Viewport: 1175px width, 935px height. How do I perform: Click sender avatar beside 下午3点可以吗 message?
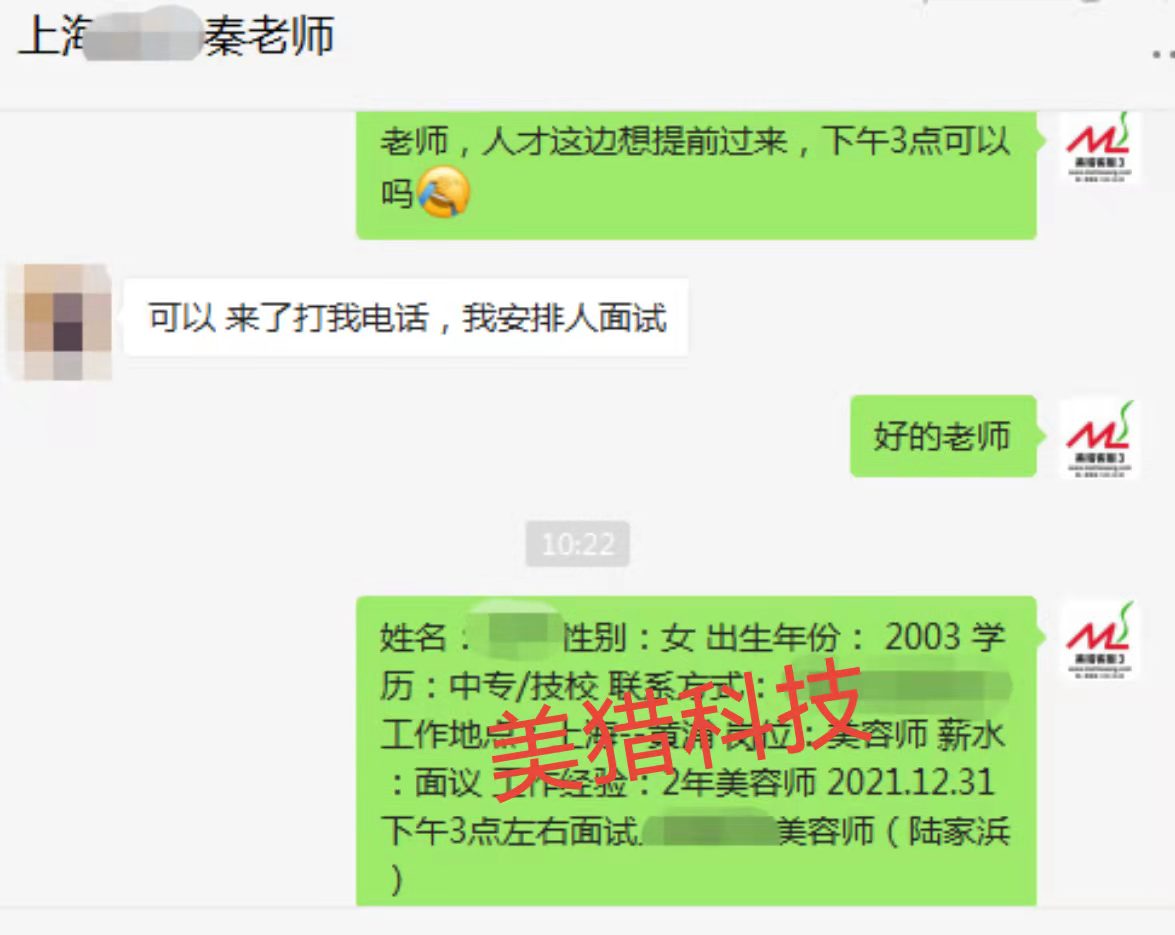(x=1099, y=148)
